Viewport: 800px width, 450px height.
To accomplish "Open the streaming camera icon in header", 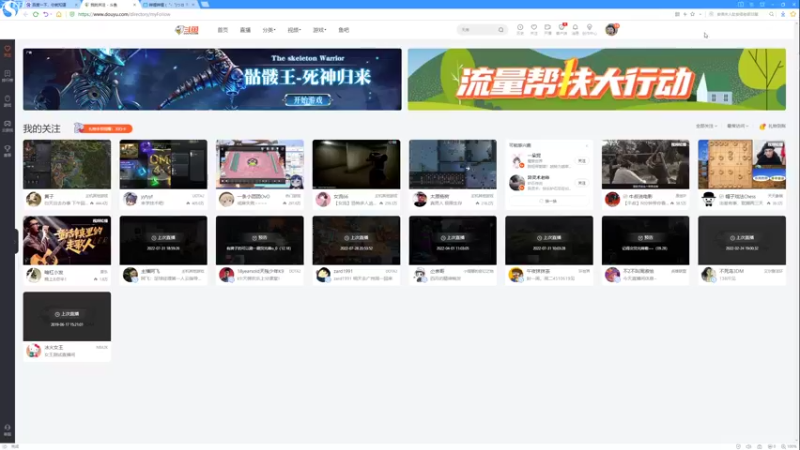I will pyautogui.click(x=547, y=29).
